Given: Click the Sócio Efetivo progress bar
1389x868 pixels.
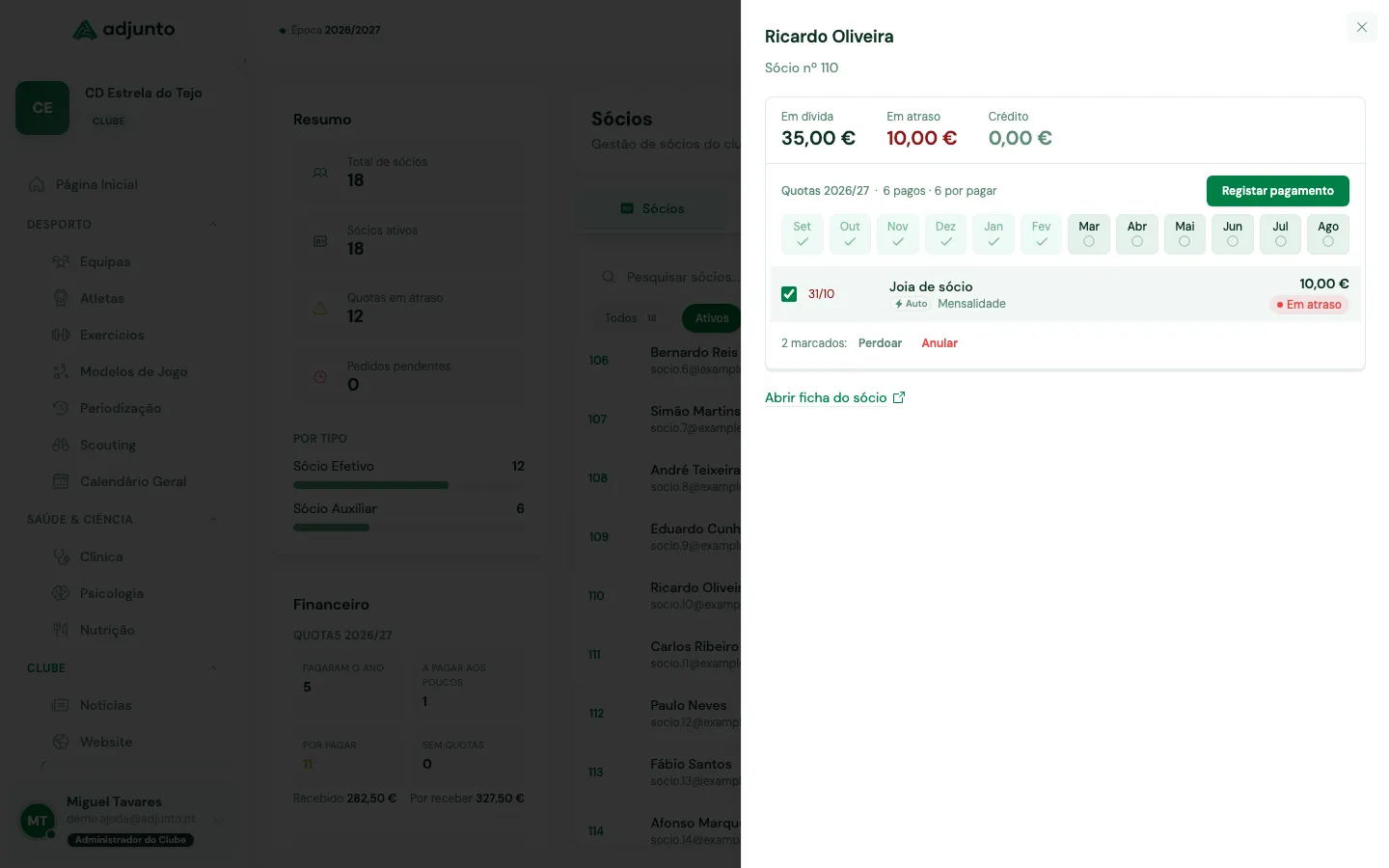Looking at the screenshot, I should 409,485.
